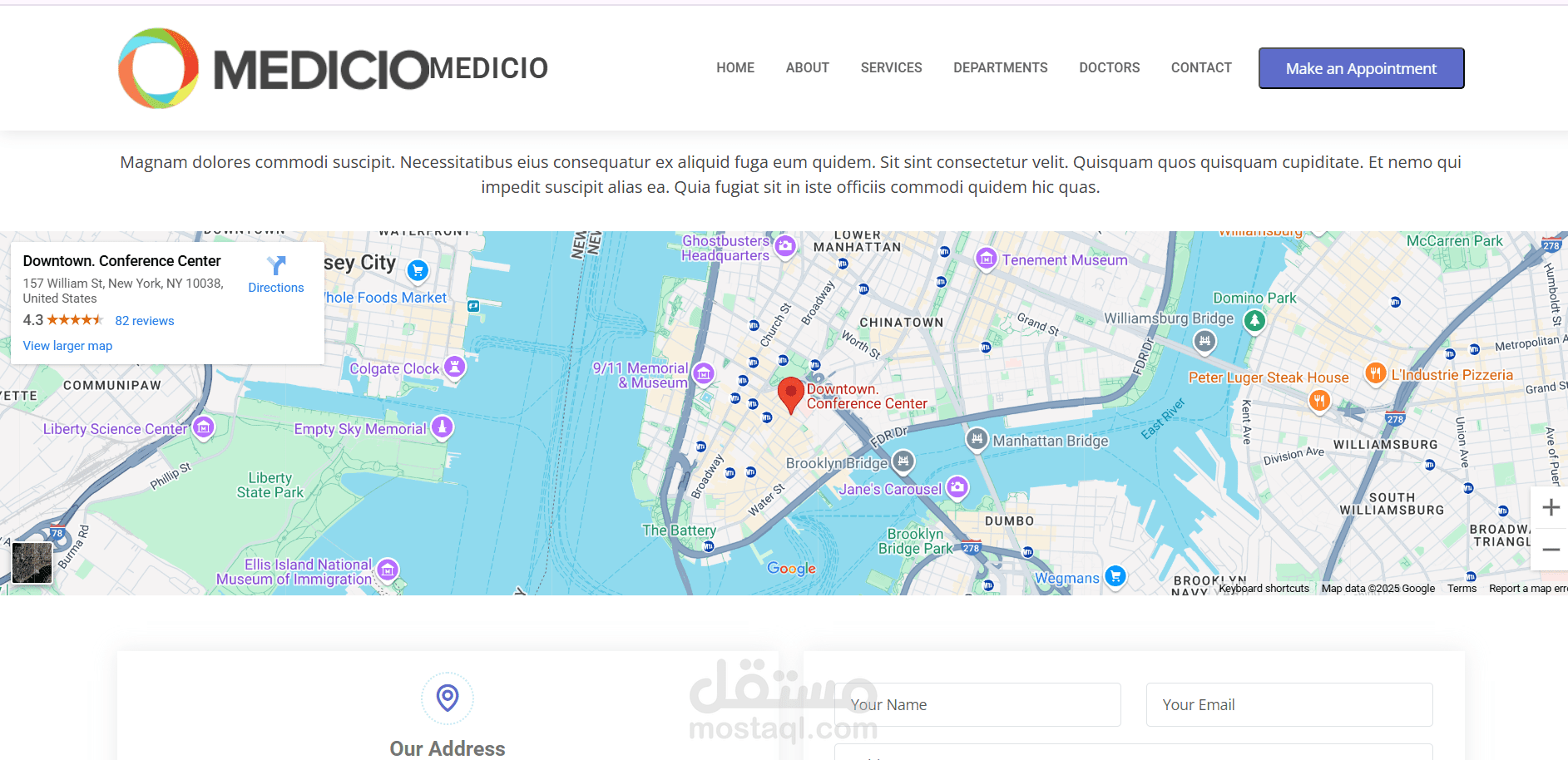Click the Liberty State Park label

270,485
